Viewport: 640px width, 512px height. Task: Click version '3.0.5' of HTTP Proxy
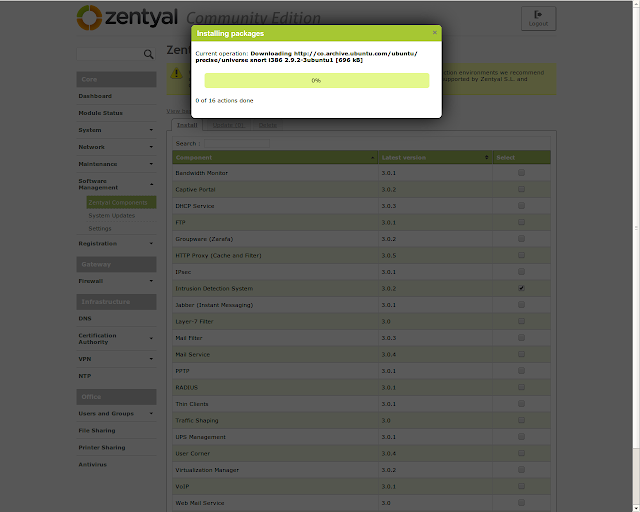tap(389, 256)
